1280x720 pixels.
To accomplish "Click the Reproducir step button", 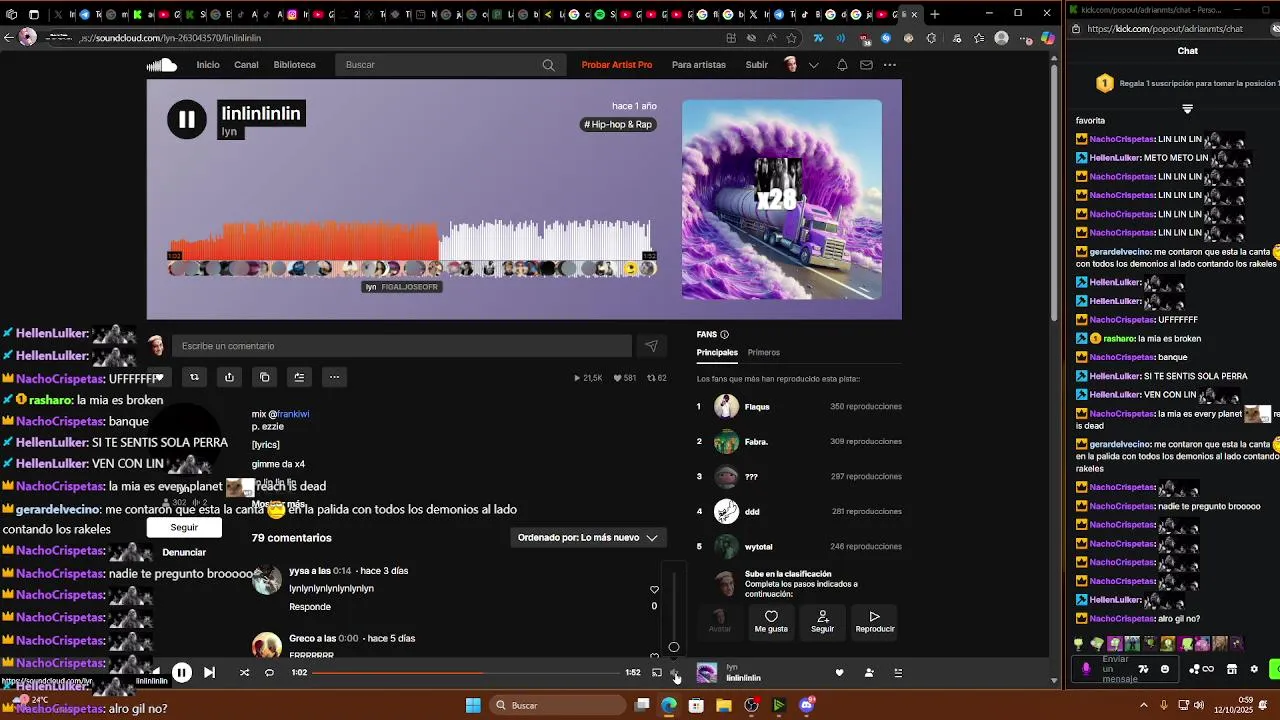I will tap(875, 621).
